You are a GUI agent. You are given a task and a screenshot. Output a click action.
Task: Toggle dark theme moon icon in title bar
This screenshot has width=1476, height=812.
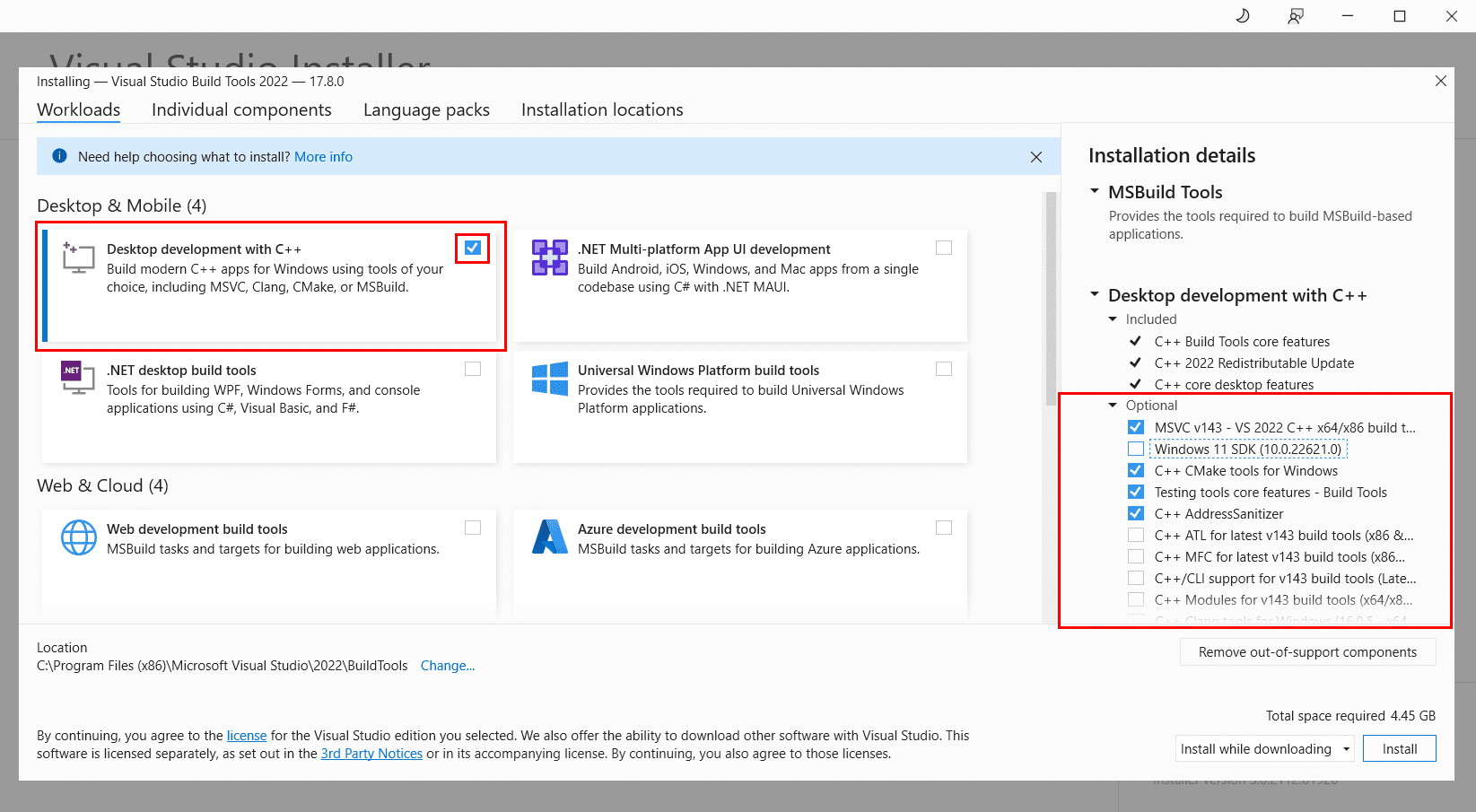coord(1243,16)
